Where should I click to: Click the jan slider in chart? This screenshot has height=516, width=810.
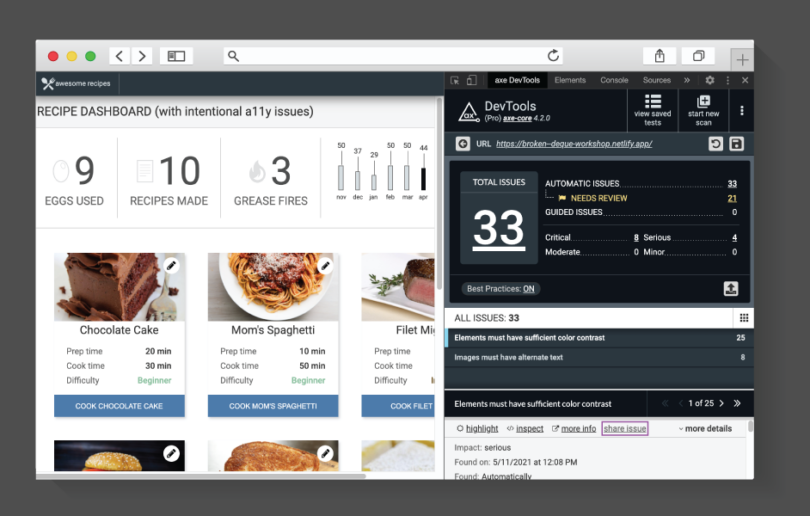click(374, 182)
